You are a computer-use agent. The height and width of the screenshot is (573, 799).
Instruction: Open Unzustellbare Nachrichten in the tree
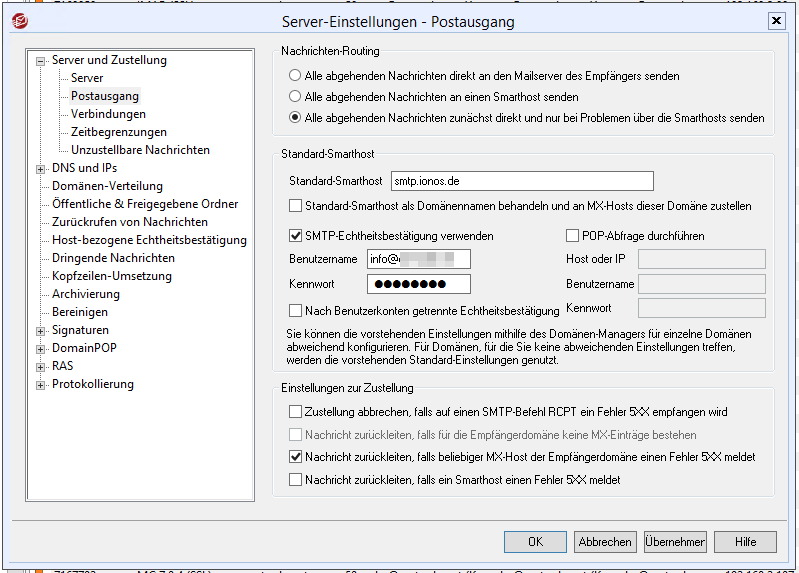140,150
